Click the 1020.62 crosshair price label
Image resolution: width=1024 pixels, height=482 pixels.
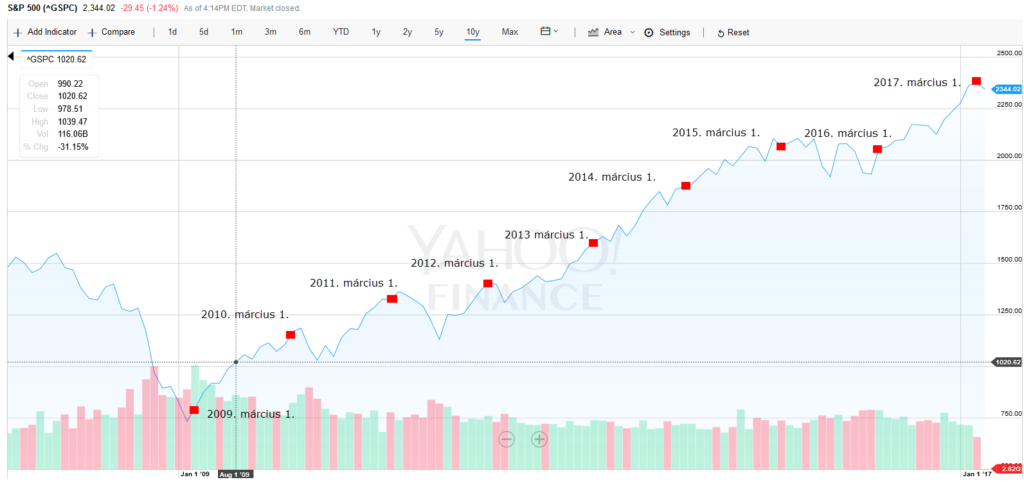point(1006,361)
